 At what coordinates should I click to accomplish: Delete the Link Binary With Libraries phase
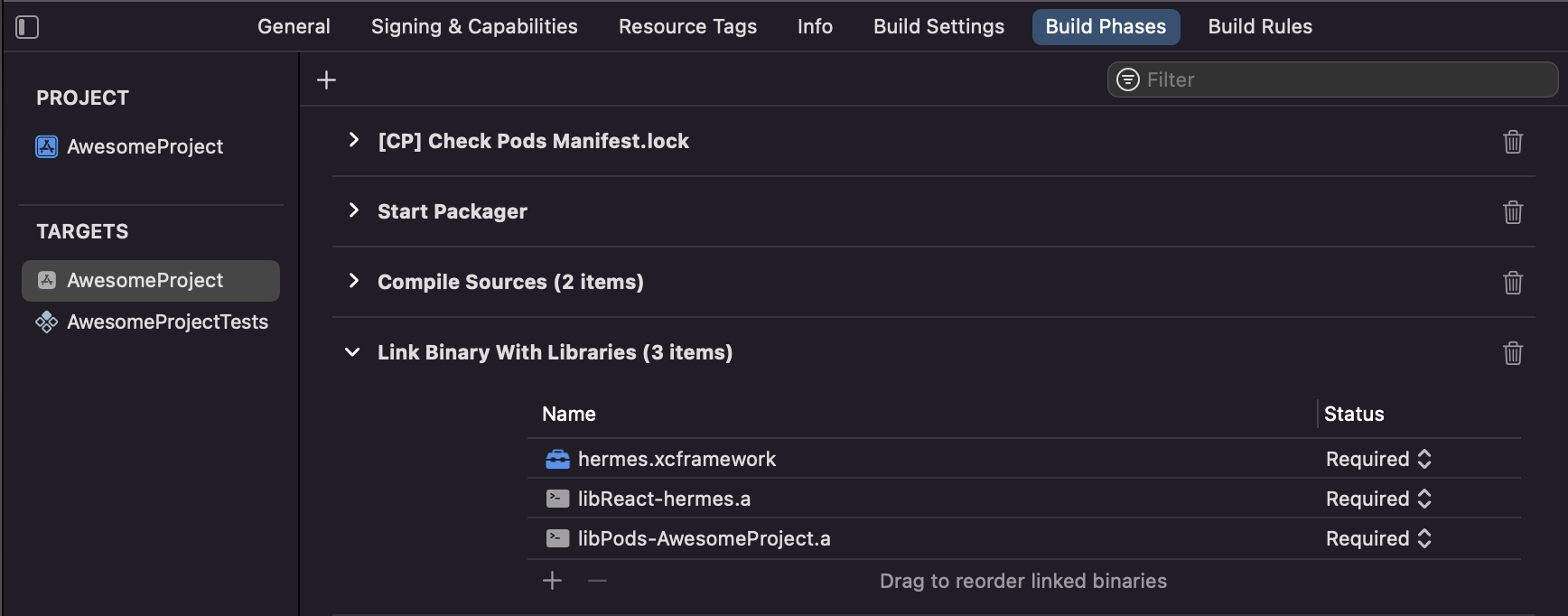(x=1513, y=352)
